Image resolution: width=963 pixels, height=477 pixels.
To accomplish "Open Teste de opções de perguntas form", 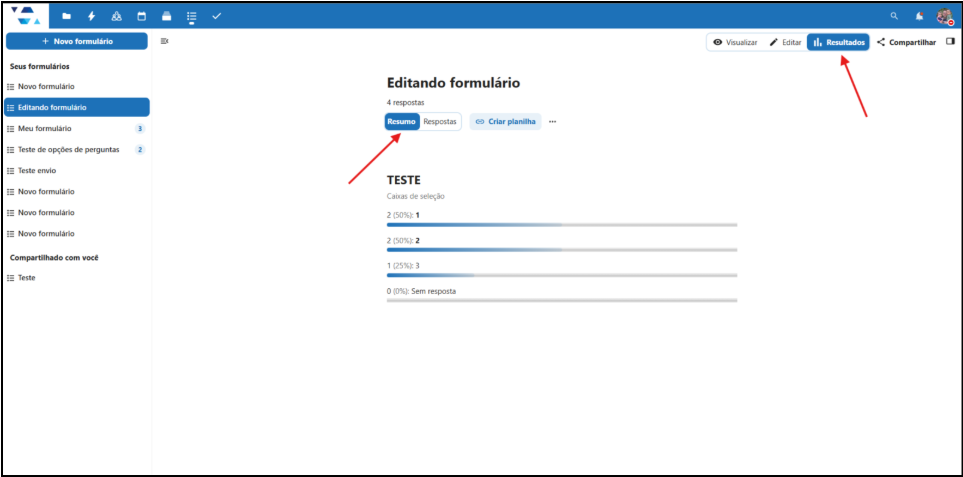I will point(68,150).
